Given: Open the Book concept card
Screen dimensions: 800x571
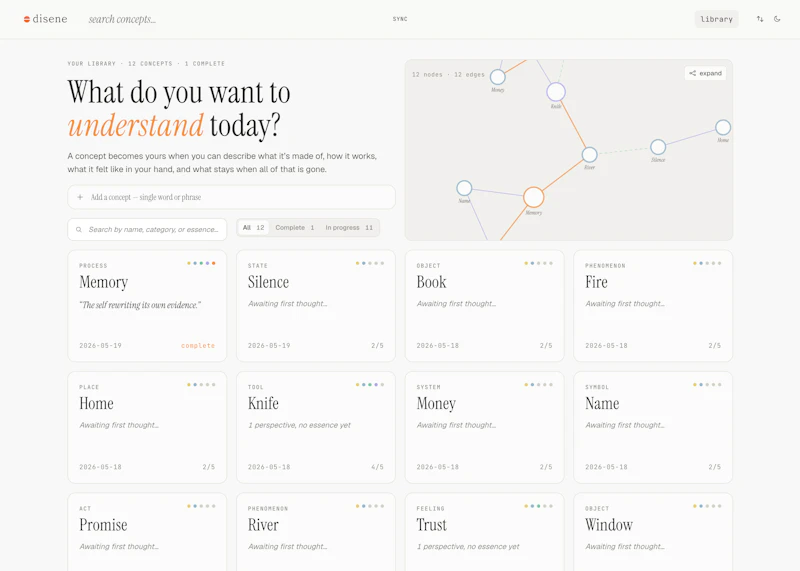Looking at the screenshot, I should [x=484, y=306].
